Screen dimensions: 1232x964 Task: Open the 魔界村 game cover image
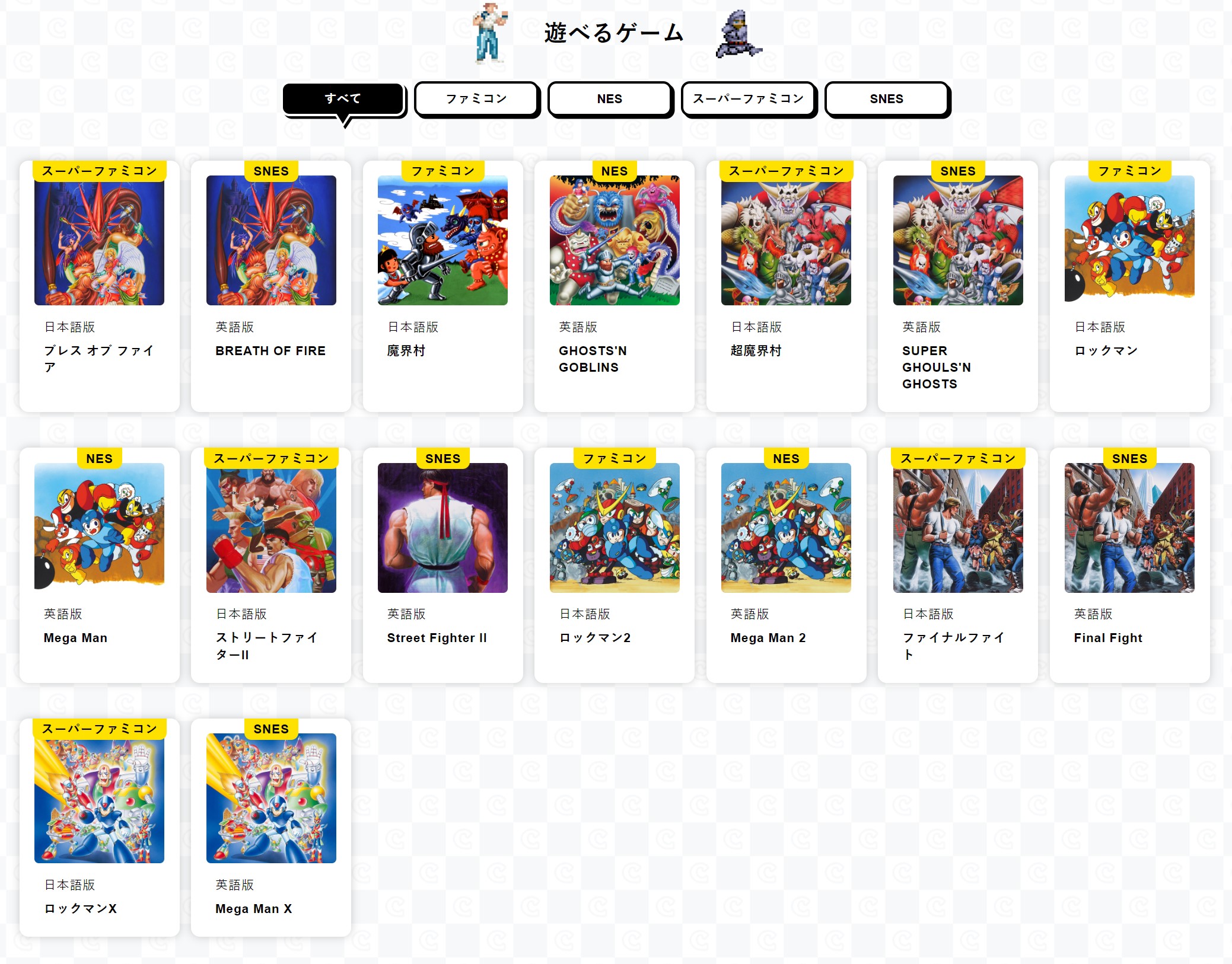[442, 240]
